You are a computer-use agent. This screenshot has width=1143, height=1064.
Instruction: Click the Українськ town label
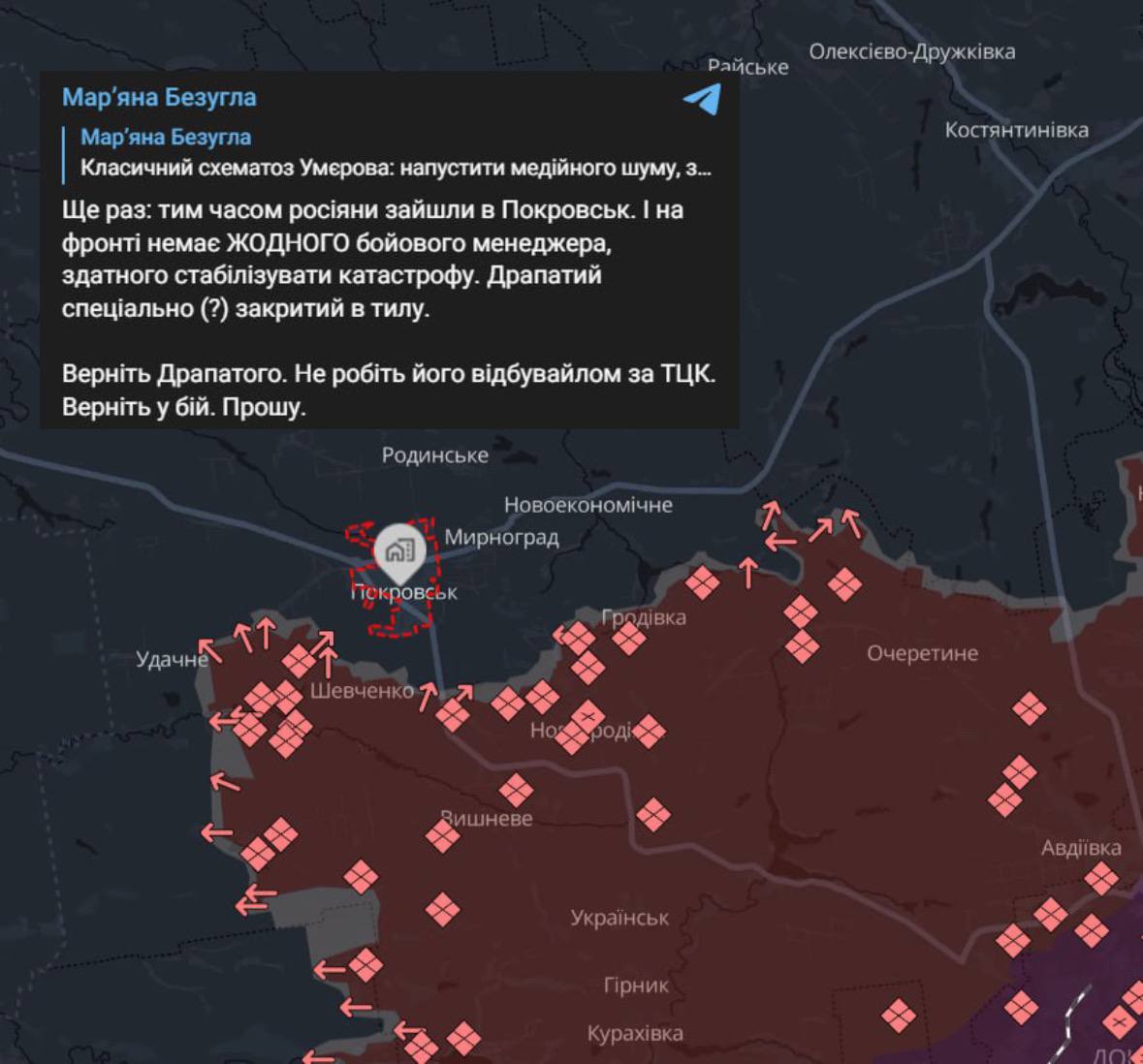(619, 918)
